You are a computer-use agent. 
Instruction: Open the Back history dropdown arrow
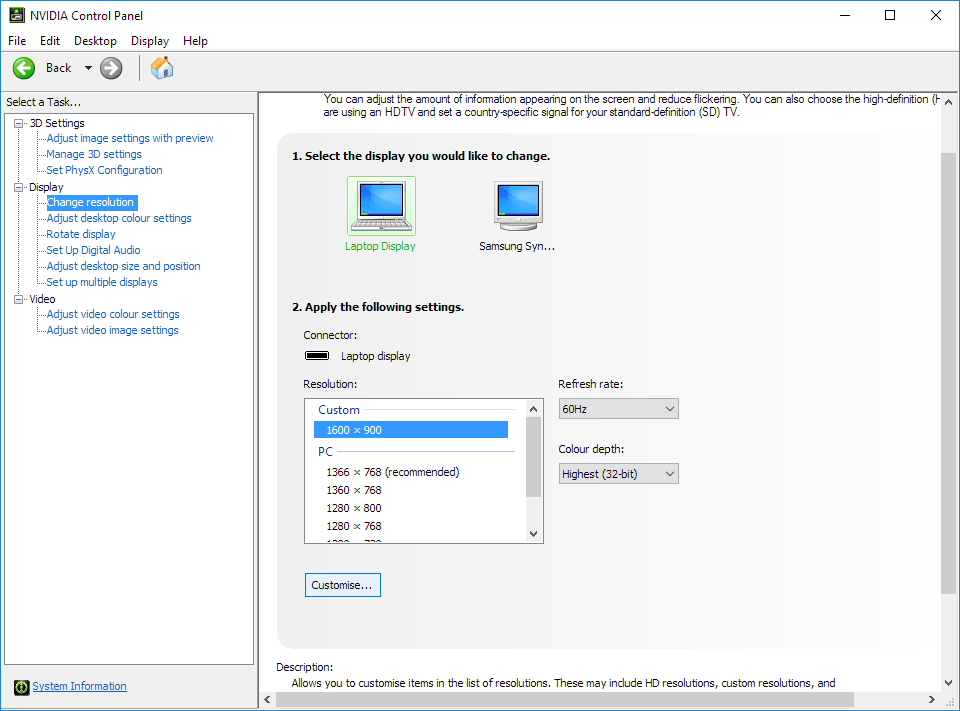tap(88, 68)
